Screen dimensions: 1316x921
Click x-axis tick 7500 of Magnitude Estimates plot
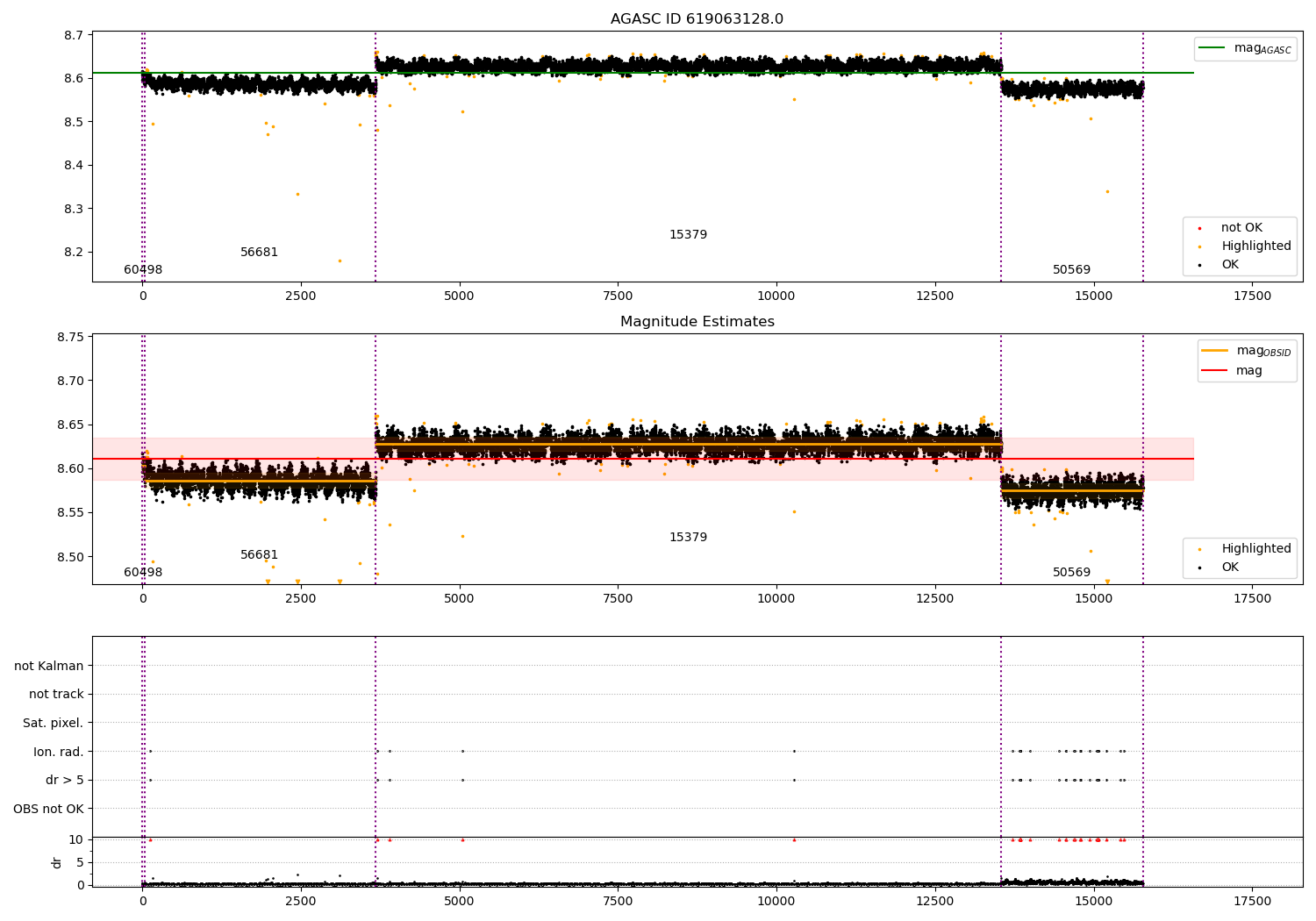pos(617,599)
